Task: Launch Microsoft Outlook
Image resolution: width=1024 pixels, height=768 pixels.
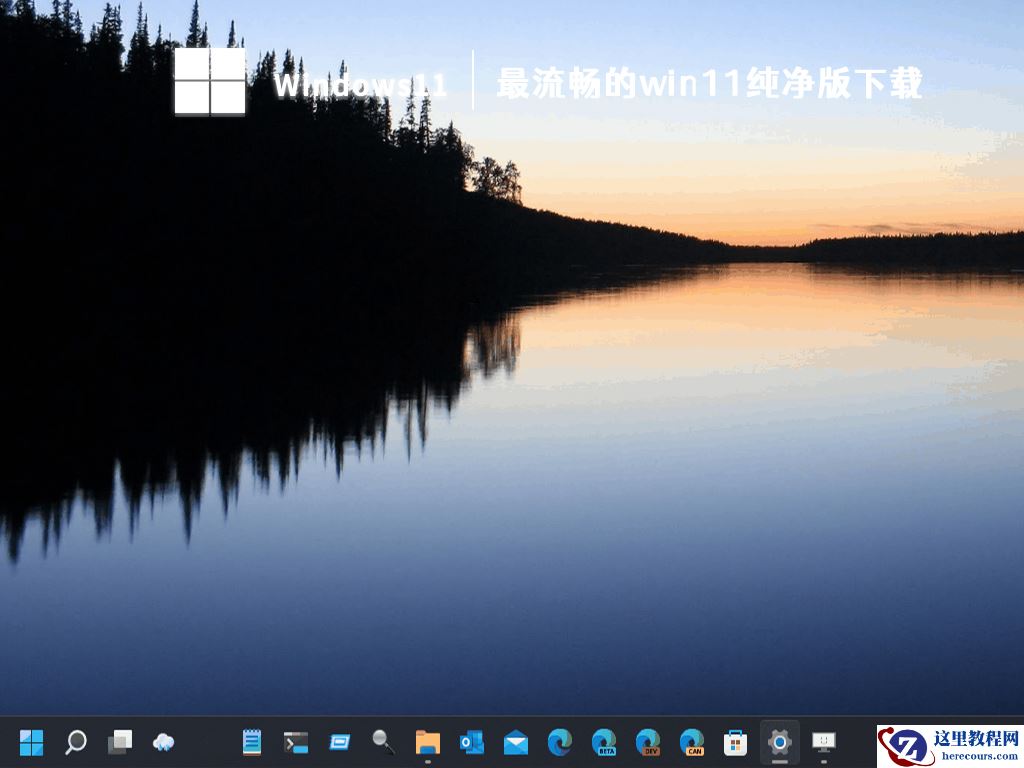Action: point(469,744)
